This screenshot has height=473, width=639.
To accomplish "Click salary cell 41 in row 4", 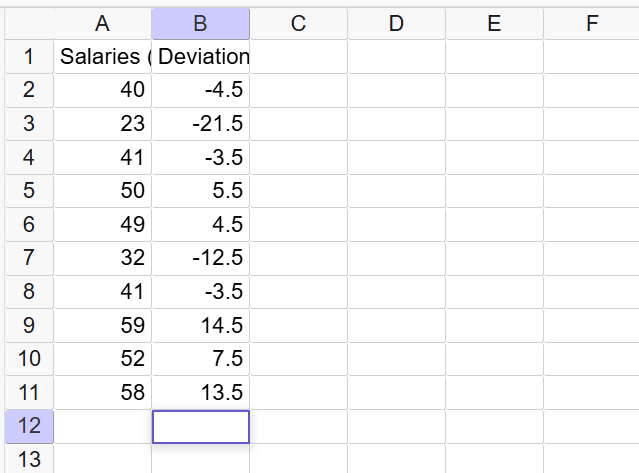I will (x=103, y=157).
